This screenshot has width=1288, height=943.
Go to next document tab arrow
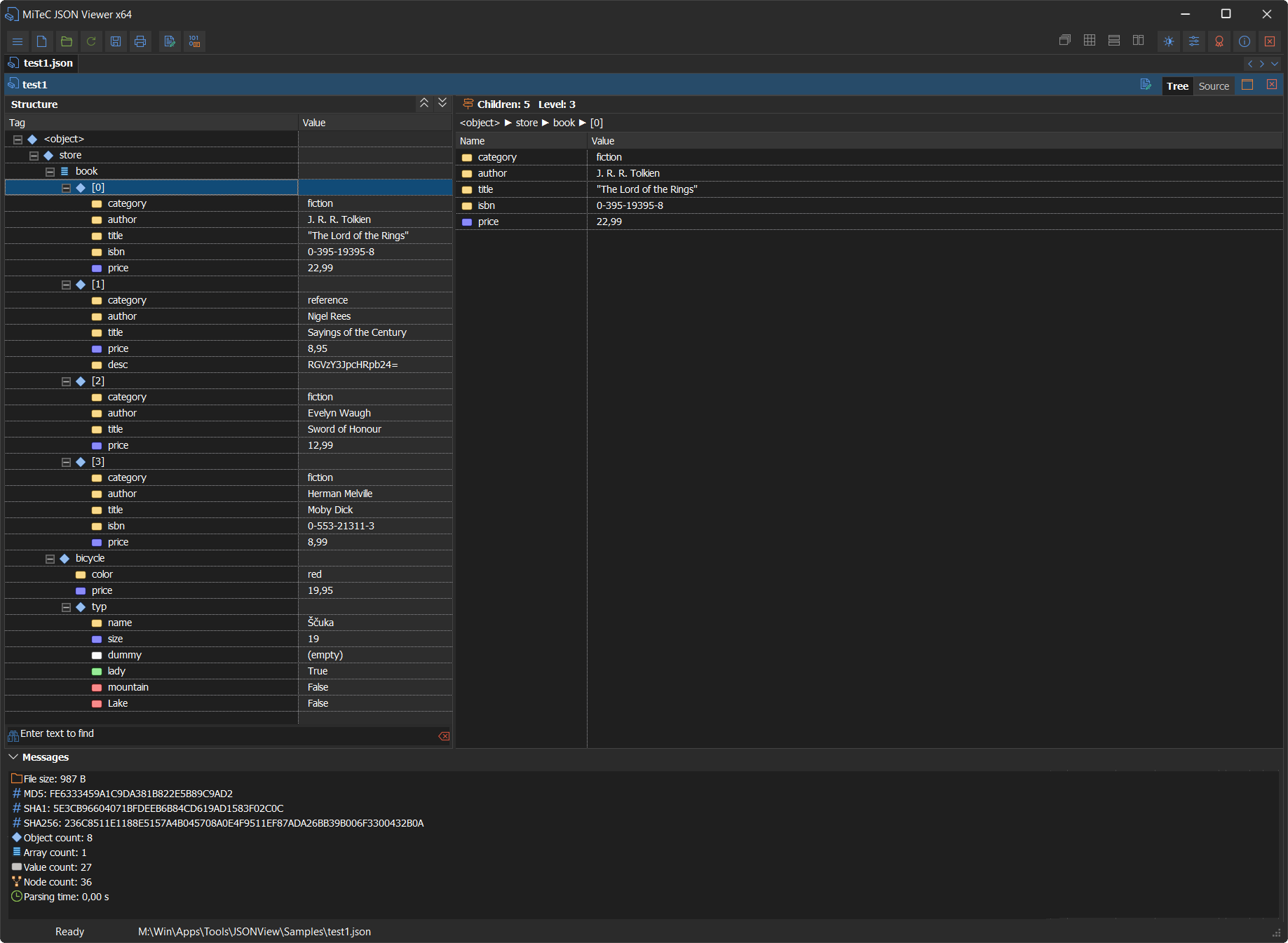[1262, 64]
